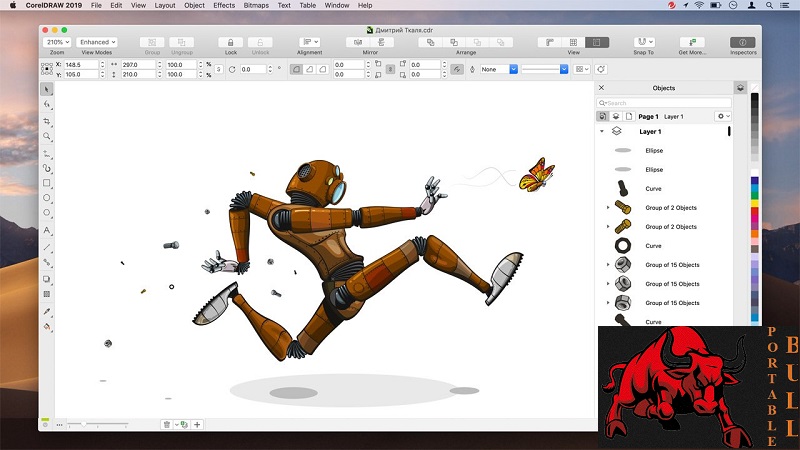Screen dimensions: 800x450
Task: Toggle edit corners together lock
Action: pos(390,69)
